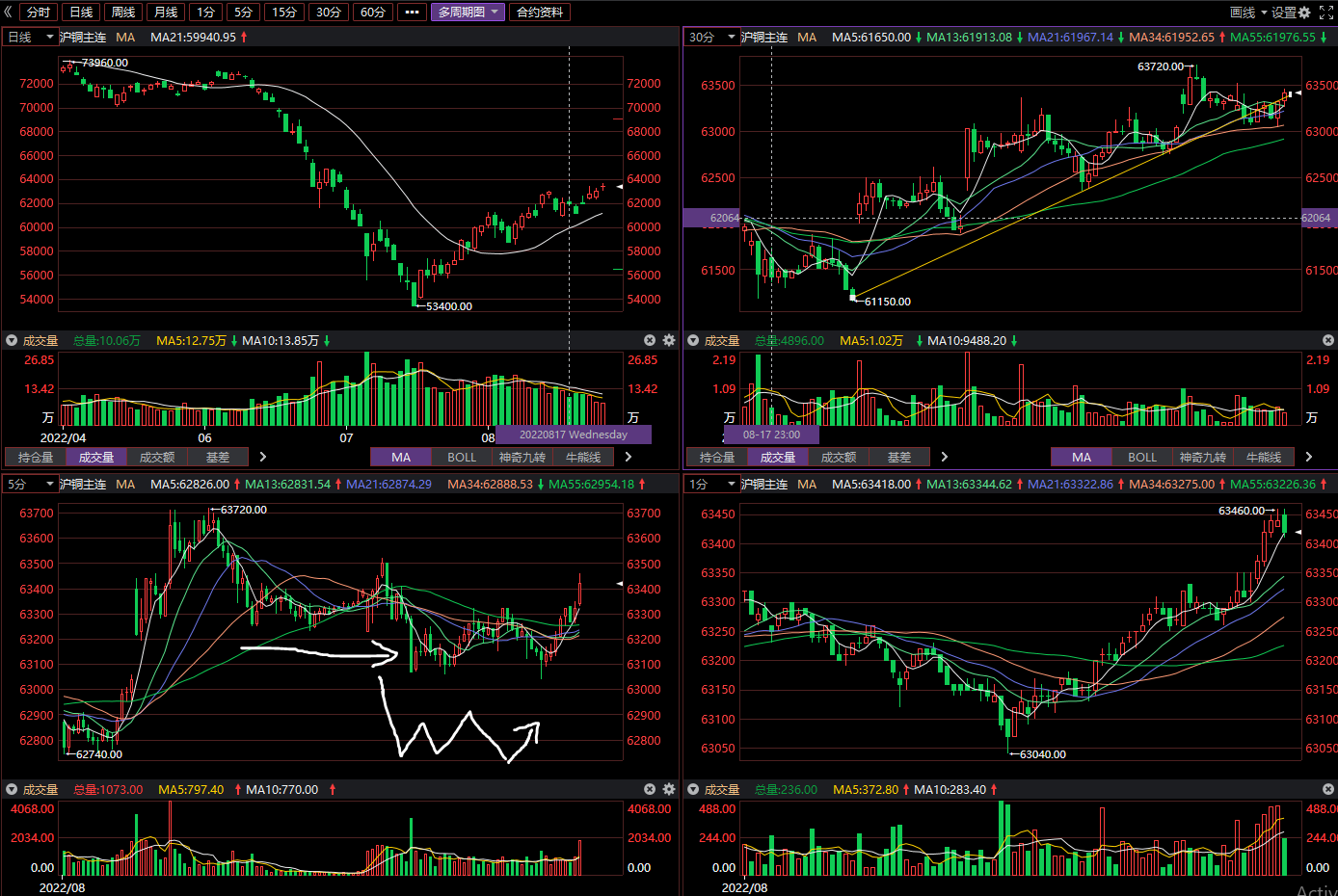Select the 月线 monthly period
The image size is (1338, 896).
pyautogui.click(x=166, y=13)
